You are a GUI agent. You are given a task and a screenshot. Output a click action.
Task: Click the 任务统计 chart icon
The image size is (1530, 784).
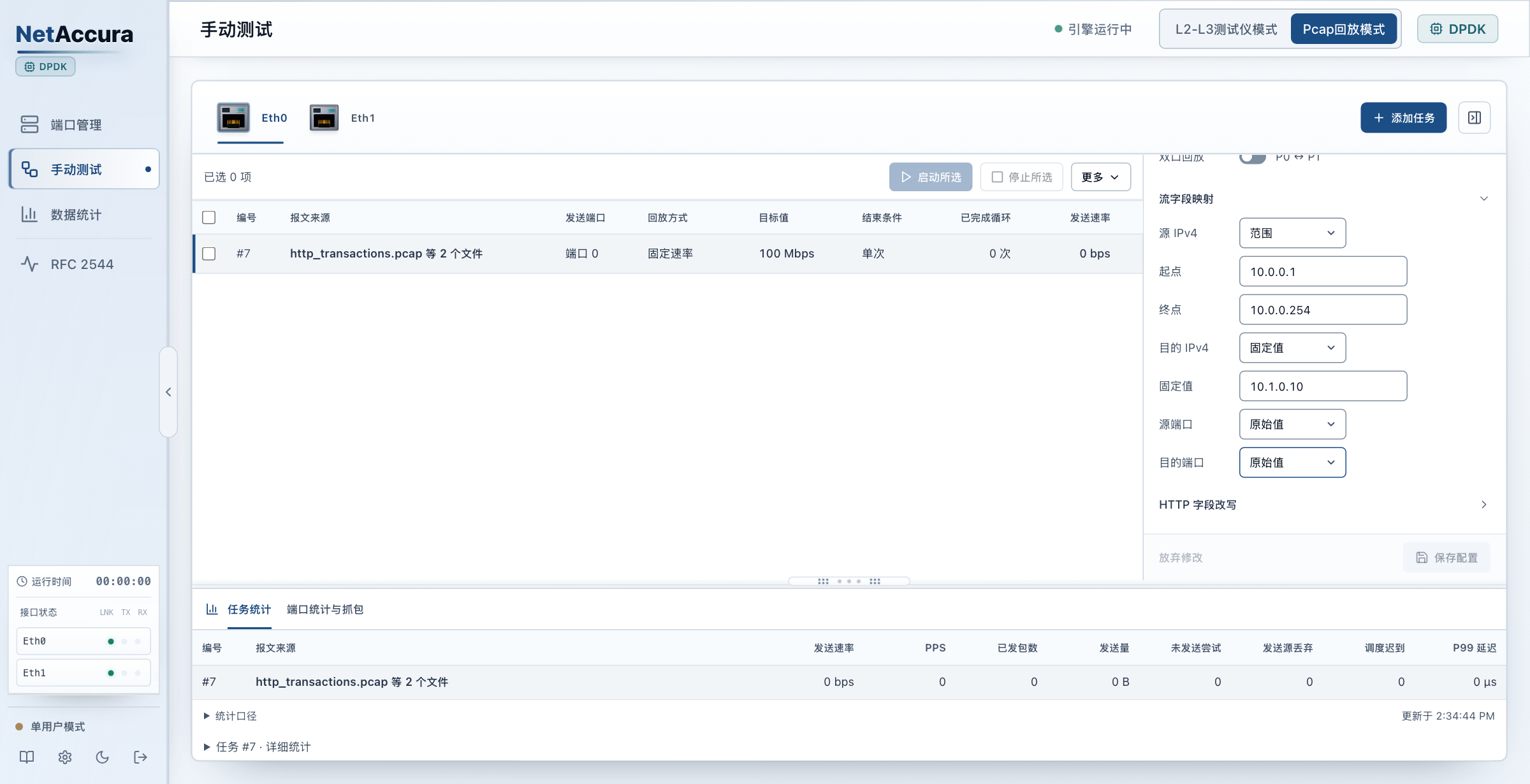[212, 609]
